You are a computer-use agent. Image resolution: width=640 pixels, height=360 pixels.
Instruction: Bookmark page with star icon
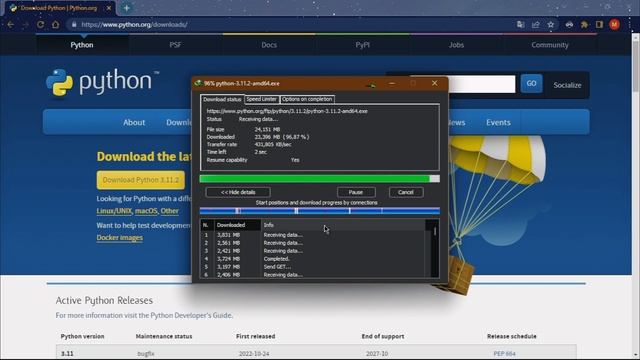tap(551, 24)
